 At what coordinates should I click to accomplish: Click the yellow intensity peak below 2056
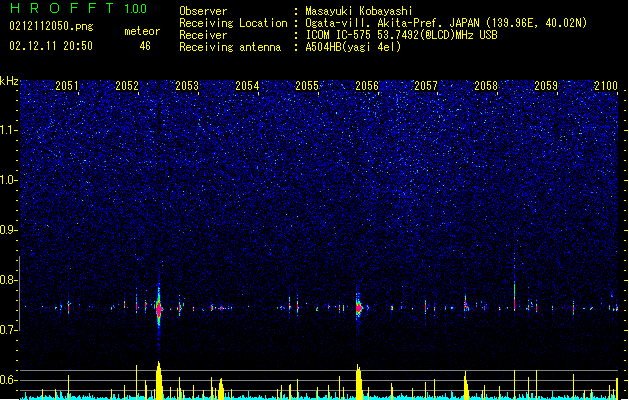[359, 382]
